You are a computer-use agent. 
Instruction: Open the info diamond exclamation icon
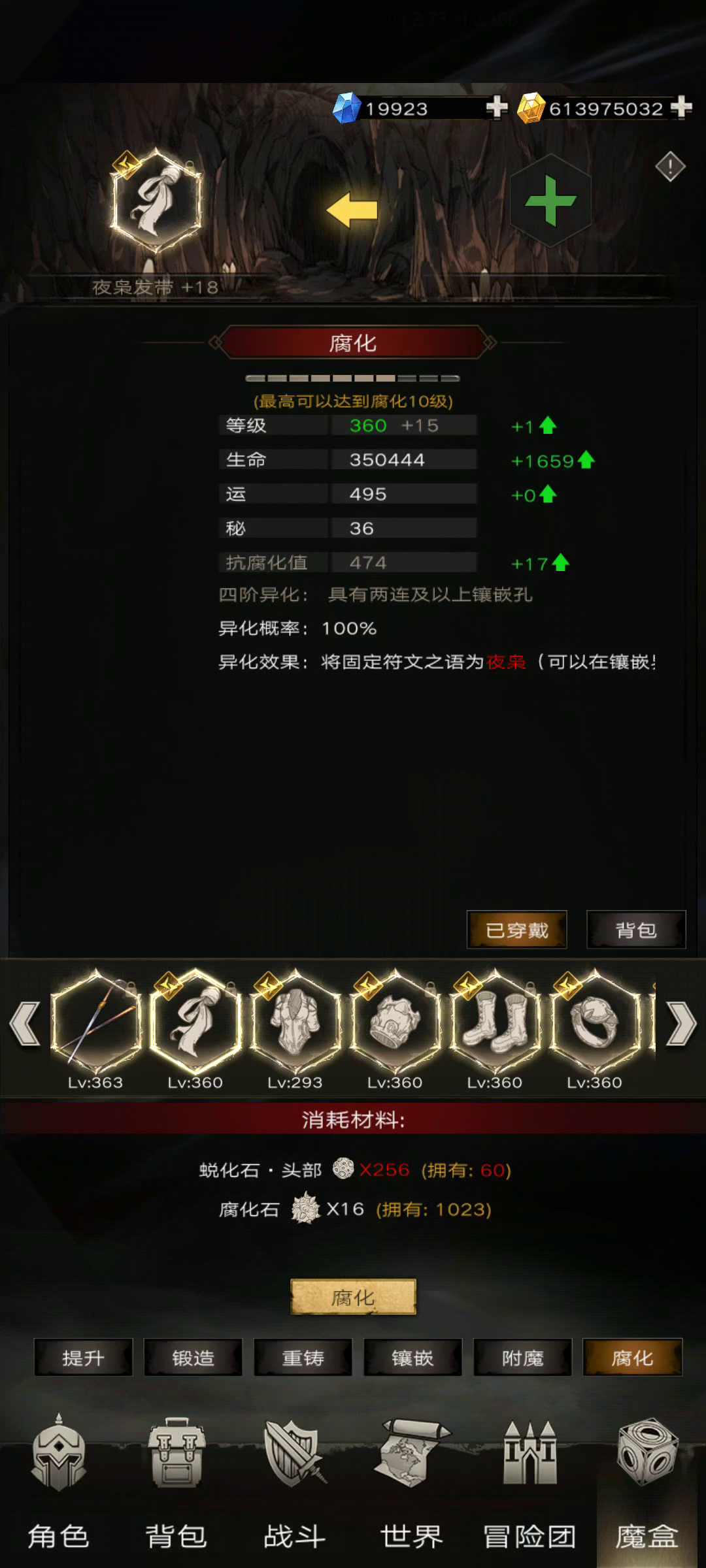coord(670,167)
